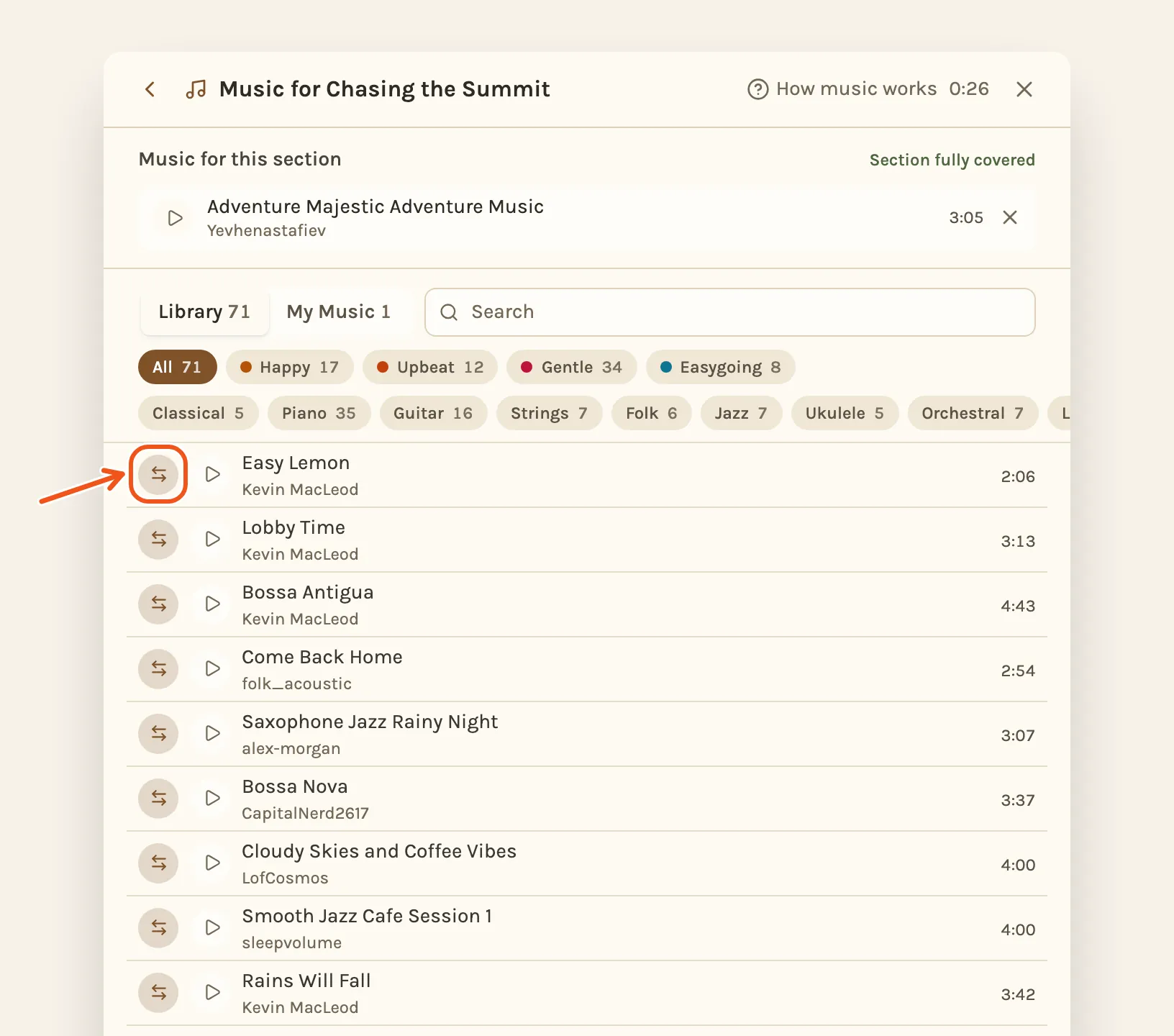The image size is (1174, 1036).
Task: Preview Saxophone Jazz Rainy Night
Action: (x=212, y=733)
